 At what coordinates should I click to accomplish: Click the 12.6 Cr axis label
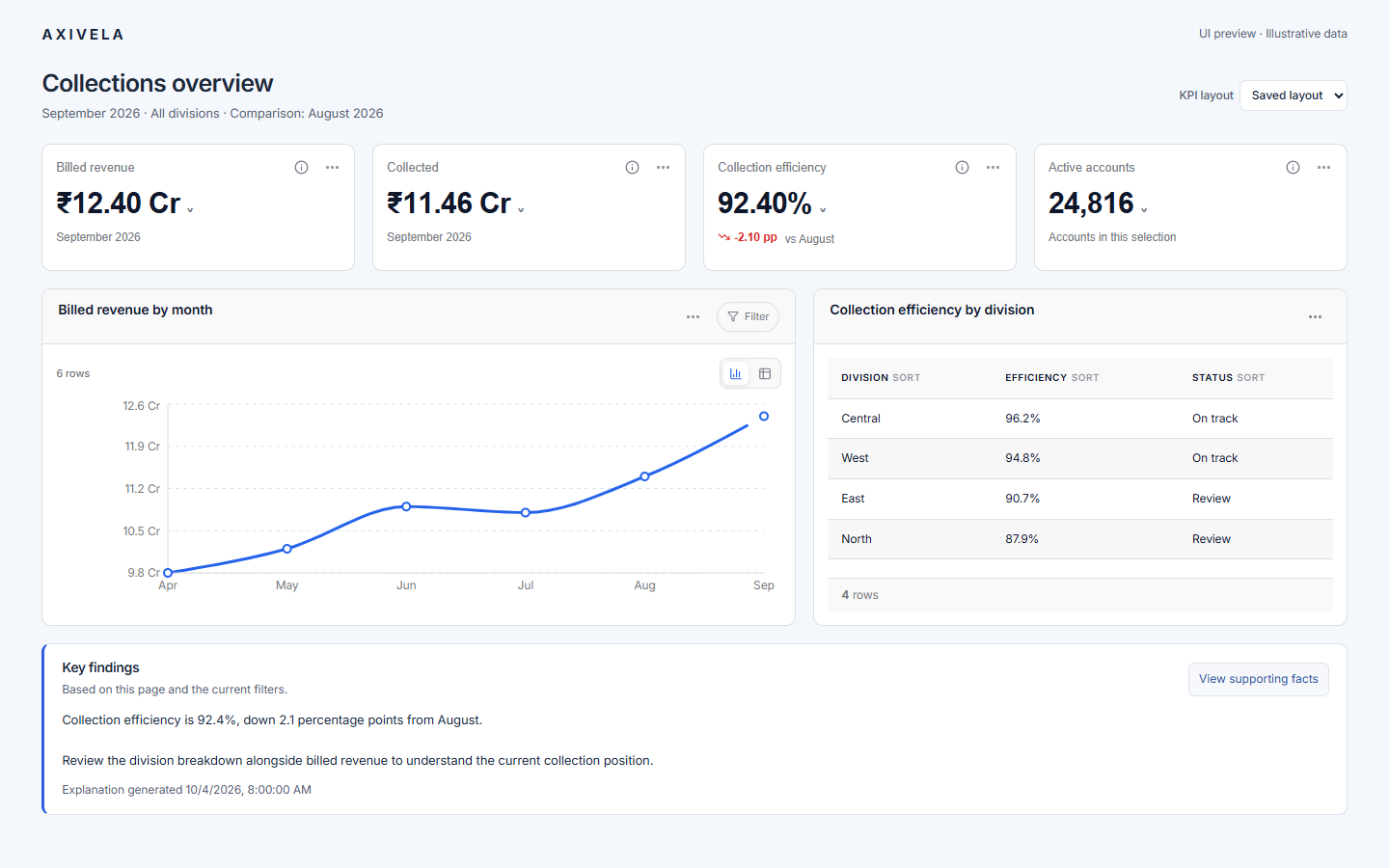(142, 406)
